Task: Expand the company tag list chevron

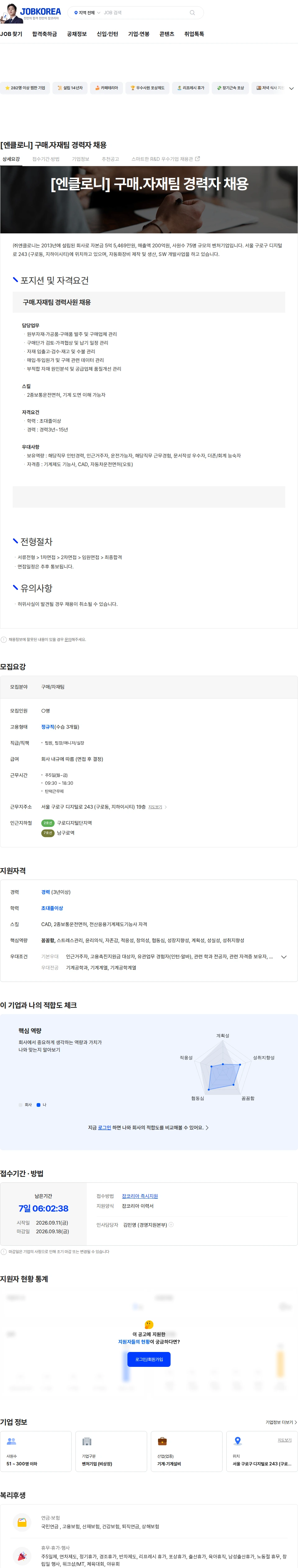Action: (291, 88)
